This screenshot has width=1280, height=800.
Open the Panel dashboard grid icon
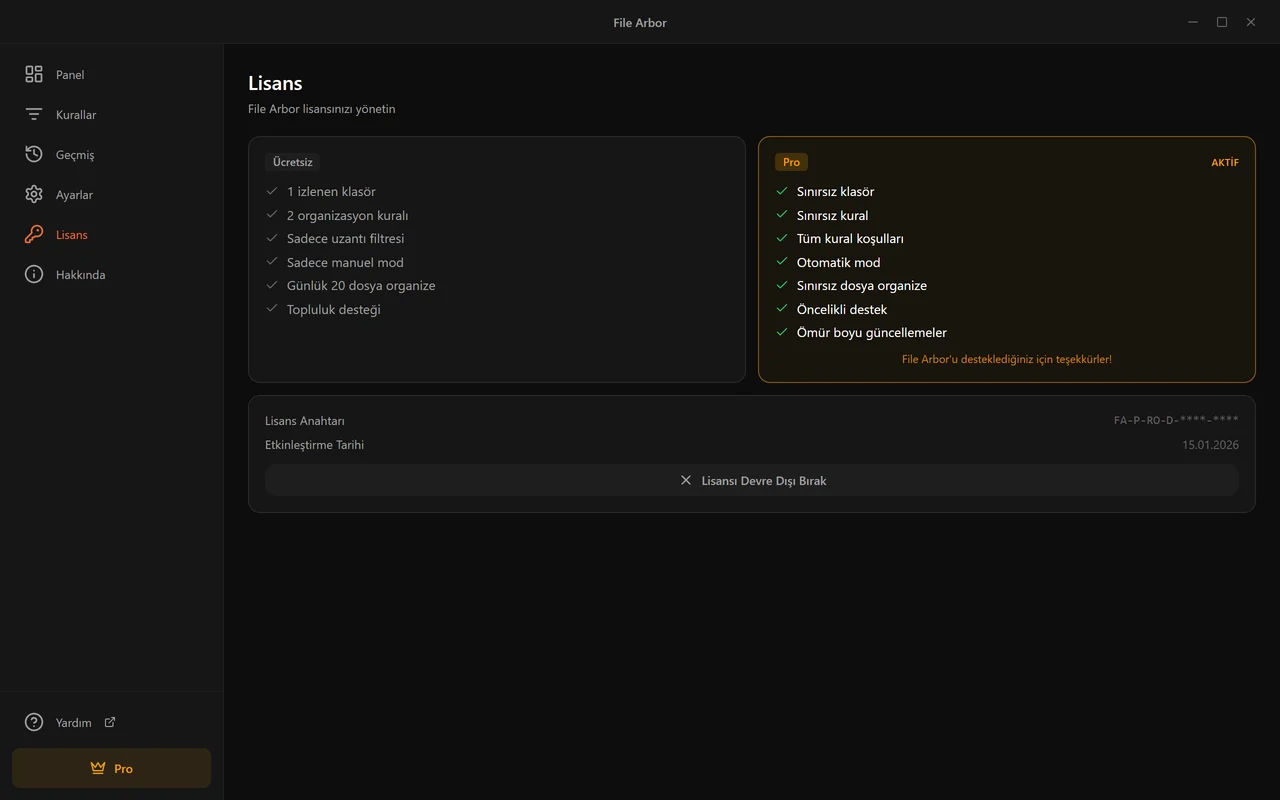(x=34, y=74)
